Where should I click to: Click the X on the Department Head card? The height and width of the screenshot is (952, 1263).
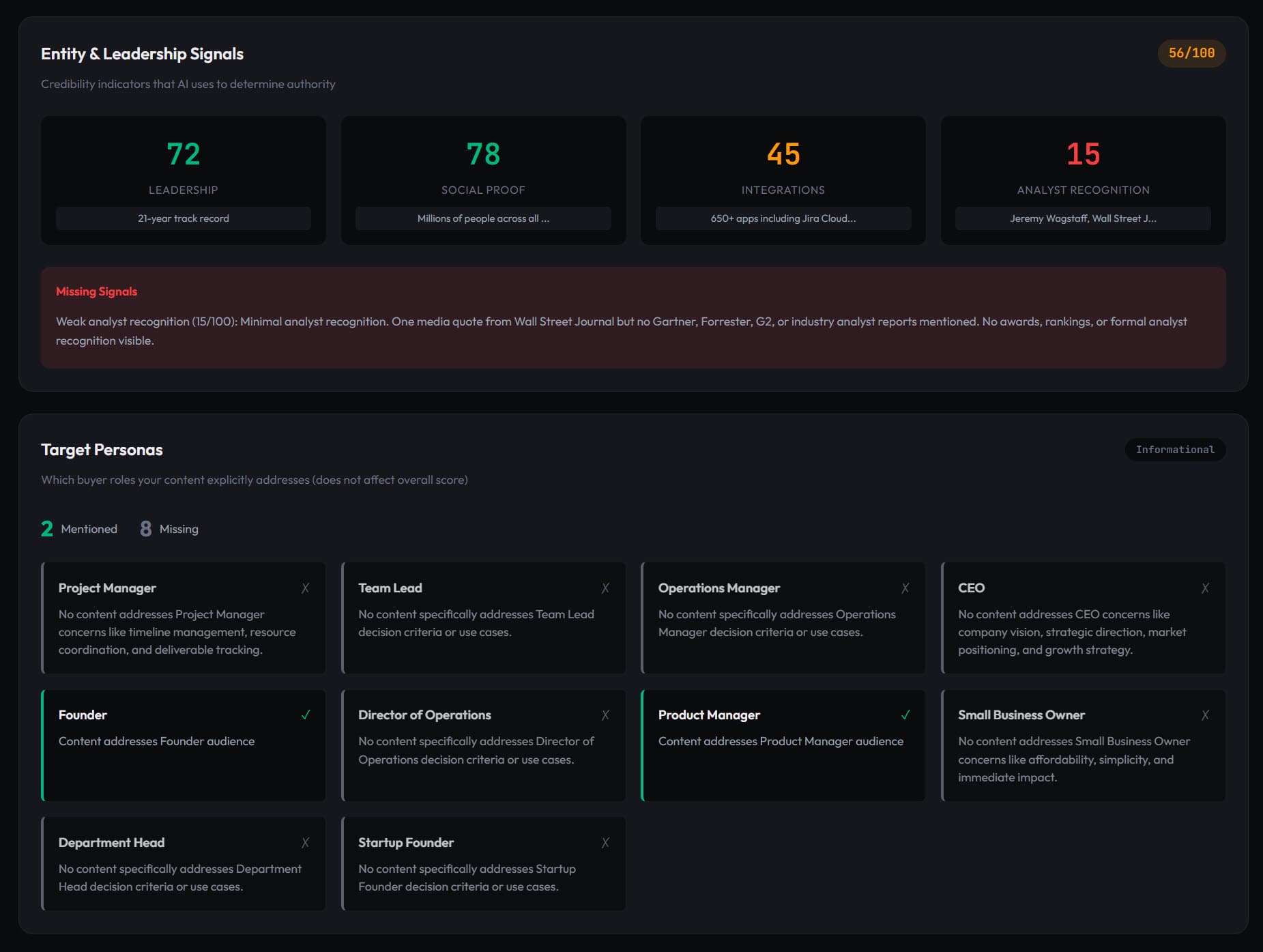306,843
